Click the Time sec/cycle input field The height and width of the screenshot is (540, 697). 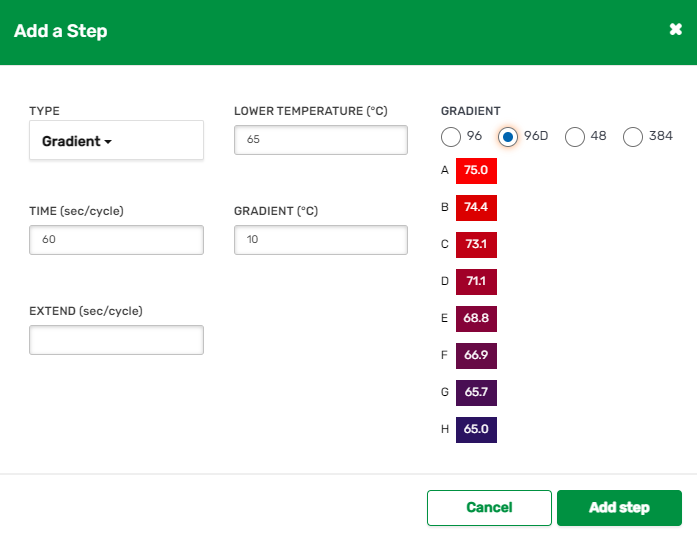116,240
